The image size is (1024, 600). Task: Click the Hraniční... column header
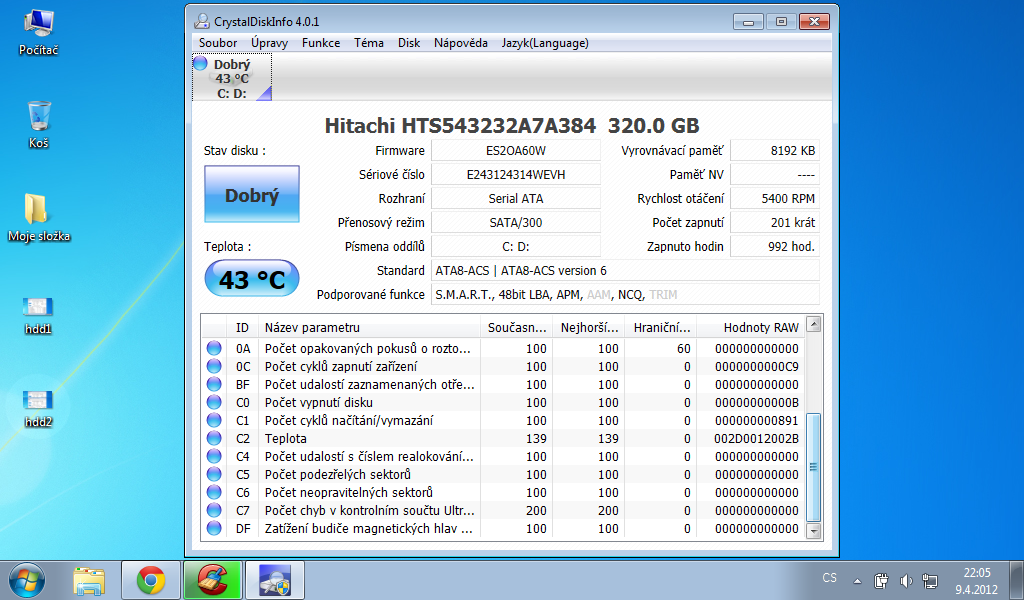(661, 327)
